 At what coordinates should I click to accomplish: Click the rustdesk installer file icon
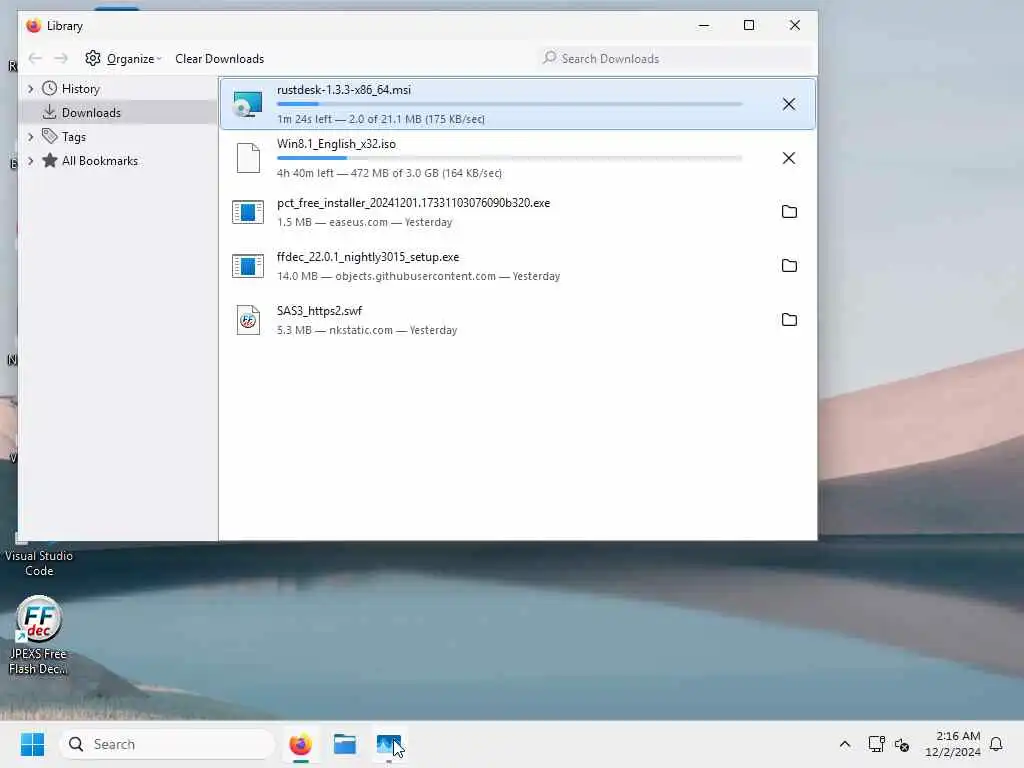point(248,104)
